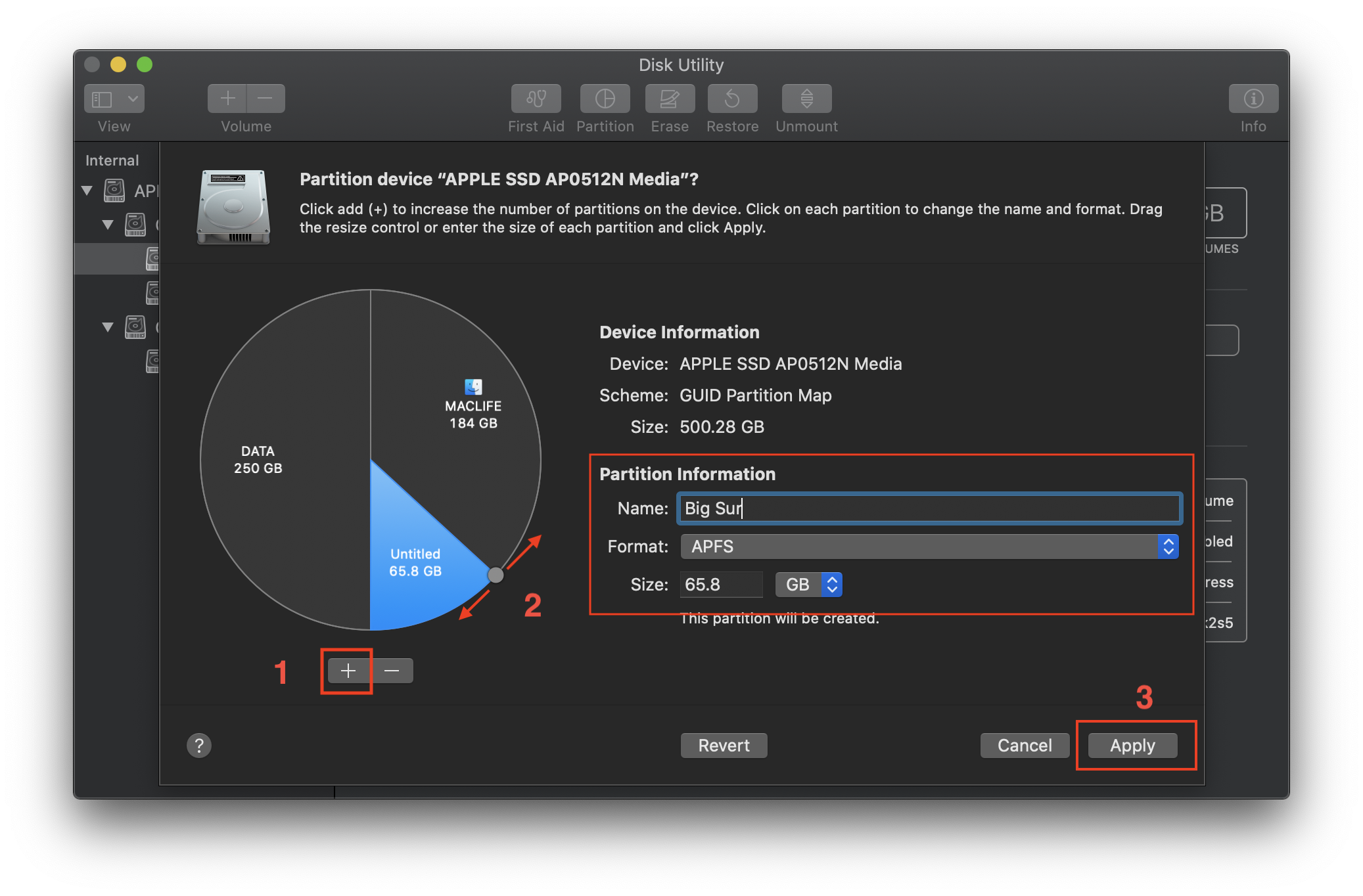Click the Restore toolbar icon

(732, 99)
